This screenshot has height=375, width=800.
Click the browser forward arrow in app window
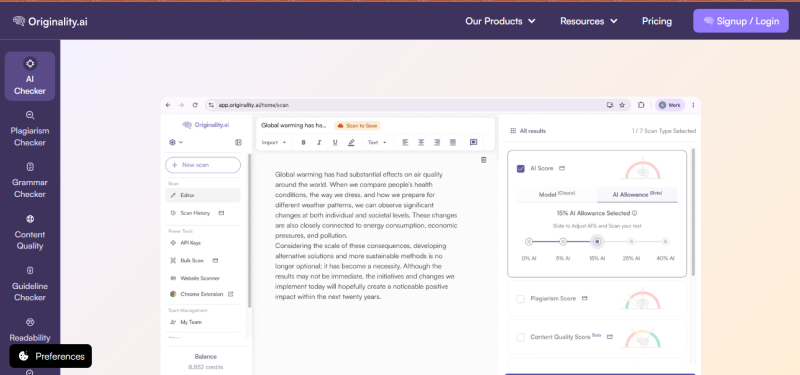pos(181,105)
